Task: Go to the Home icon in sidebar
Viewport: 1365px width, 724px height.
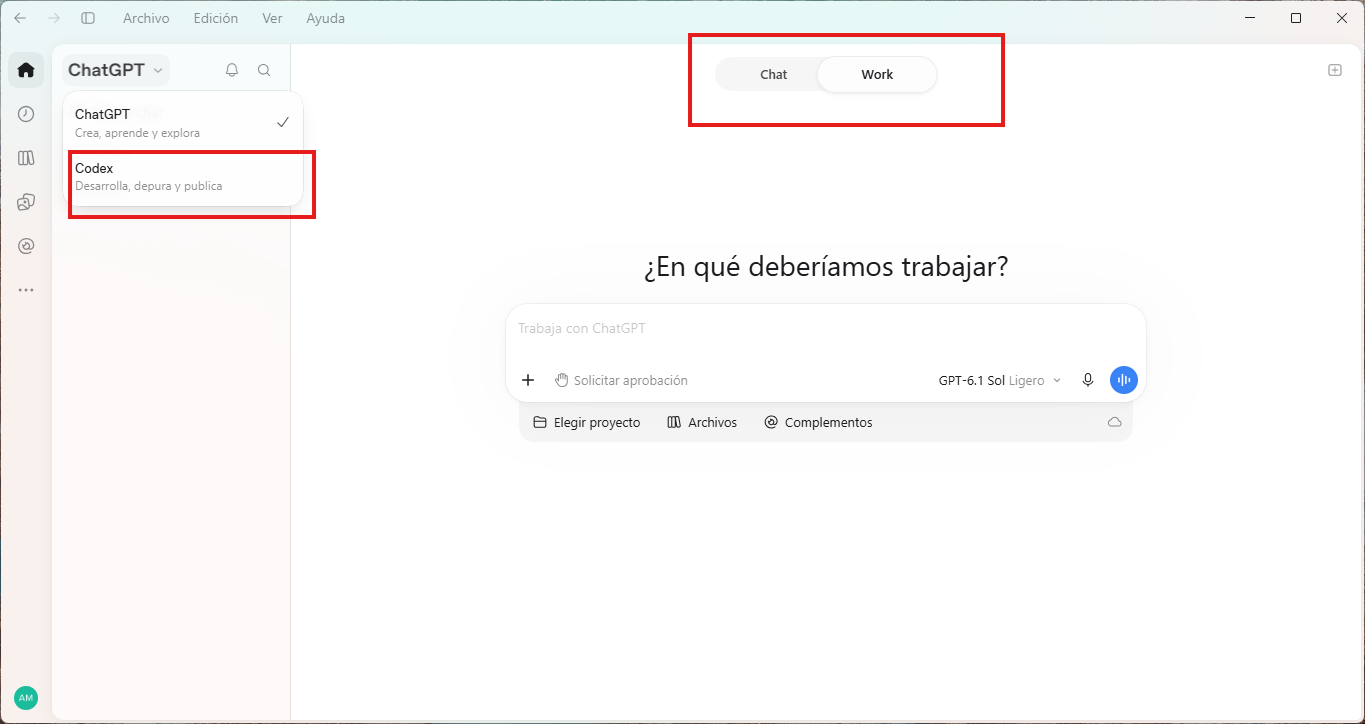Action: coord(26,70)
